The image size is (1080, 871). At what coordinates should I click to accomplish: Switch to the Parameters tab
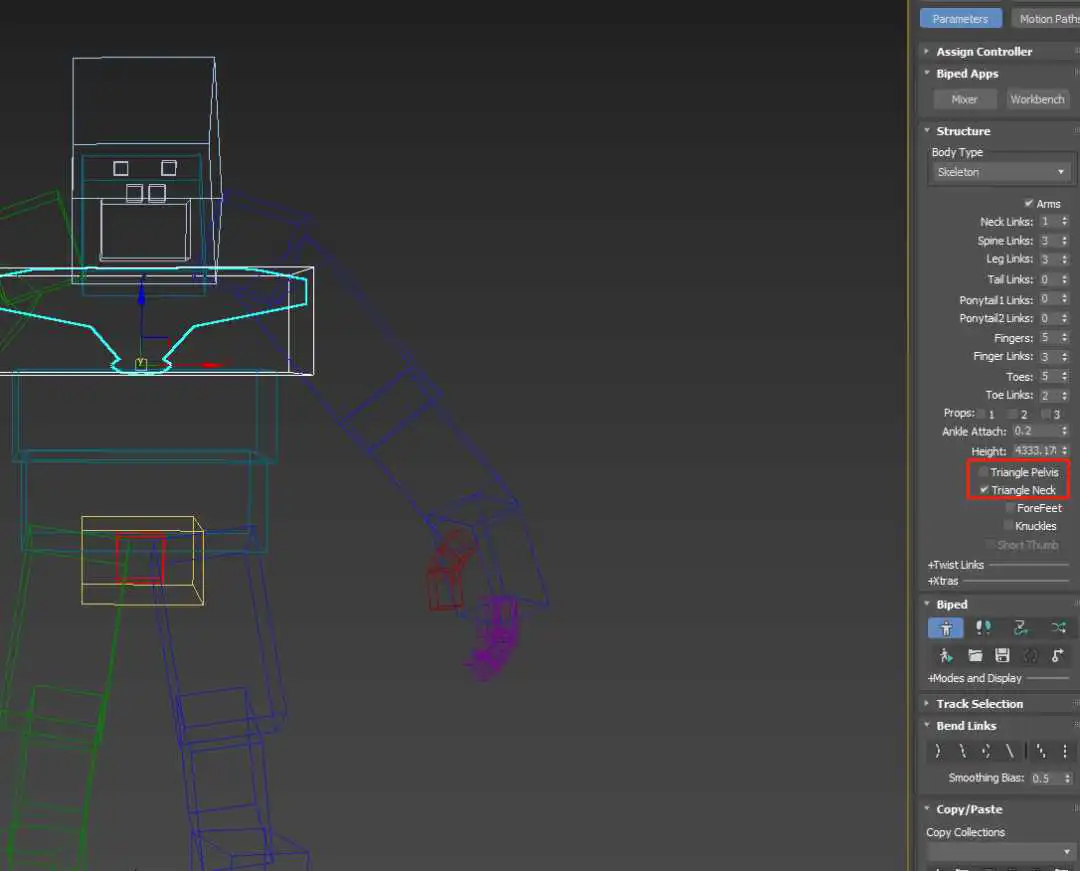(960, 19)
